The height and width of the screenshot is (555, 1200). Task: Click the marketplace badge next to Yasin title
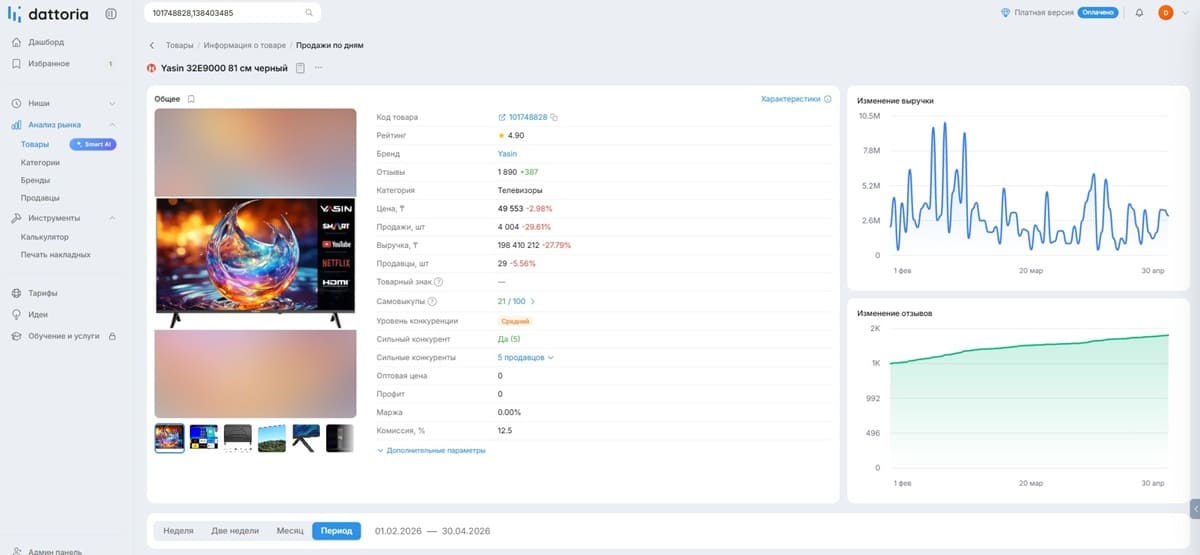[152, 68]
